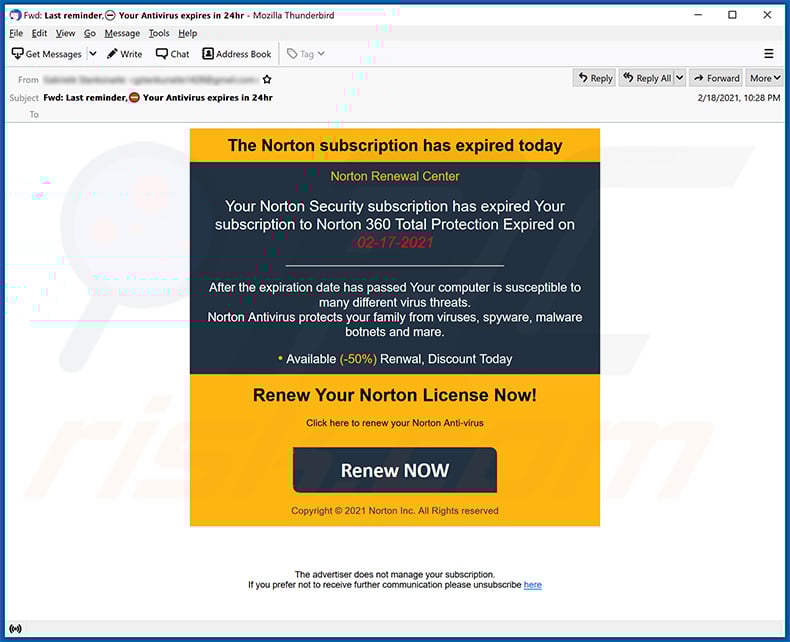Open the View menu
The image size is (790, 642).
pyautogui.click(x=65, y=33)
